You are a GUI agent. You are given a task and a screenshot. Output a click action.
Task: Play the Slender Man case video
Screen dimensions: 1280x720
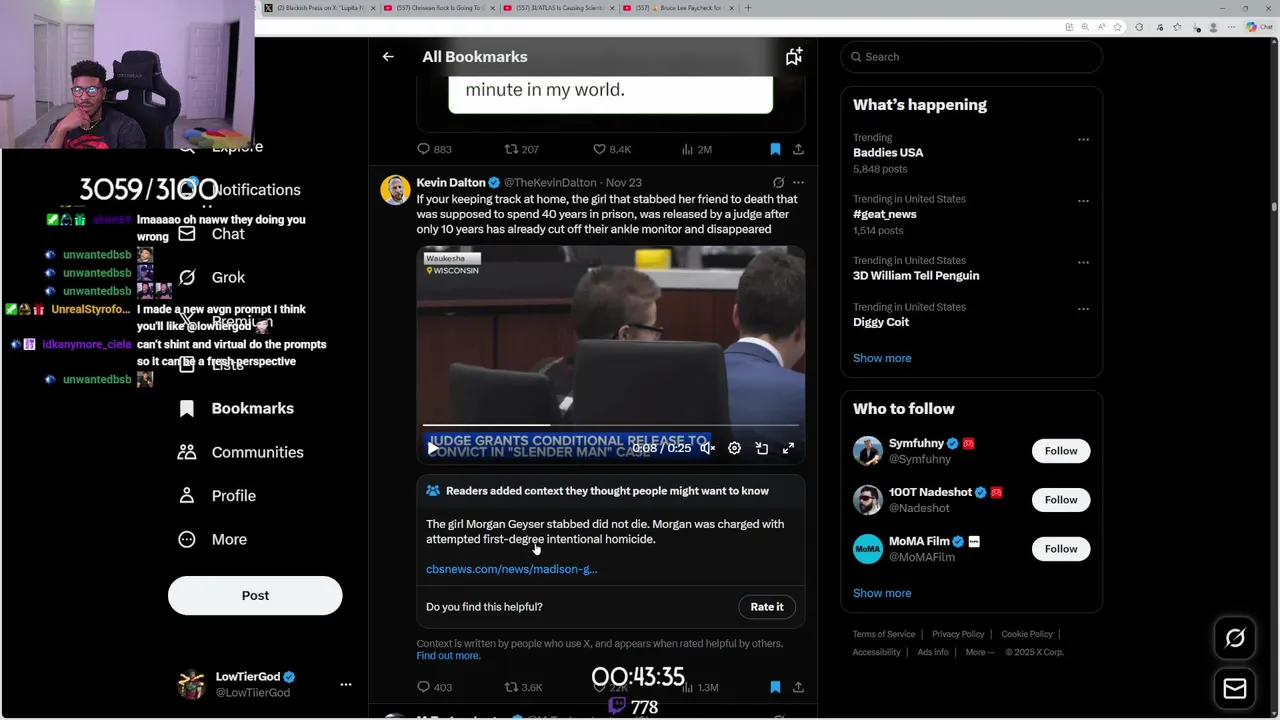432,448
